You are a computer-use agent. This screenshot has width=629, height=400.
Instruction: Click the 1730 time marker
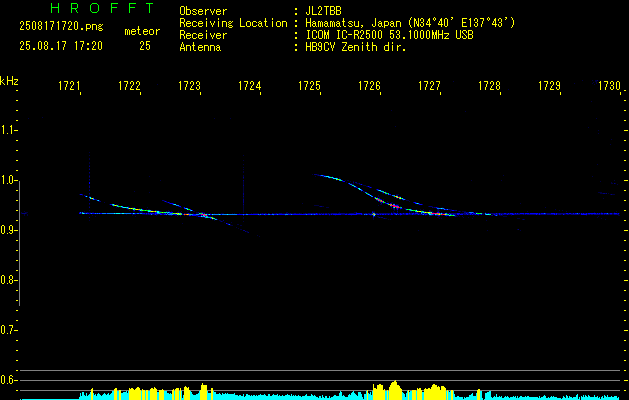pos(609,86)
